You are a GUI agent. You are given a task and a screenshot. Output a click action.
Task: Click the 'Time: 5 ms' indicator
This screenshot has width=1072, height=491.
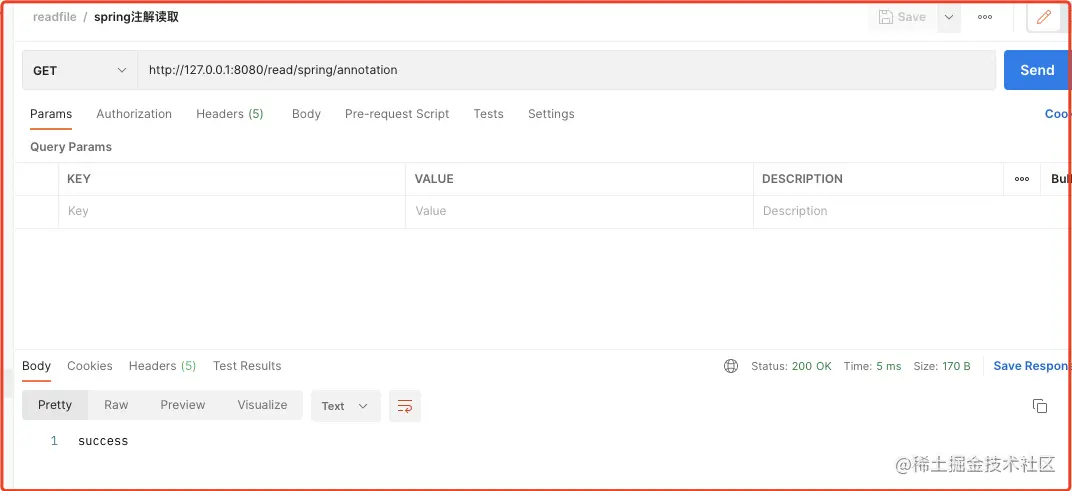point(872,366)
